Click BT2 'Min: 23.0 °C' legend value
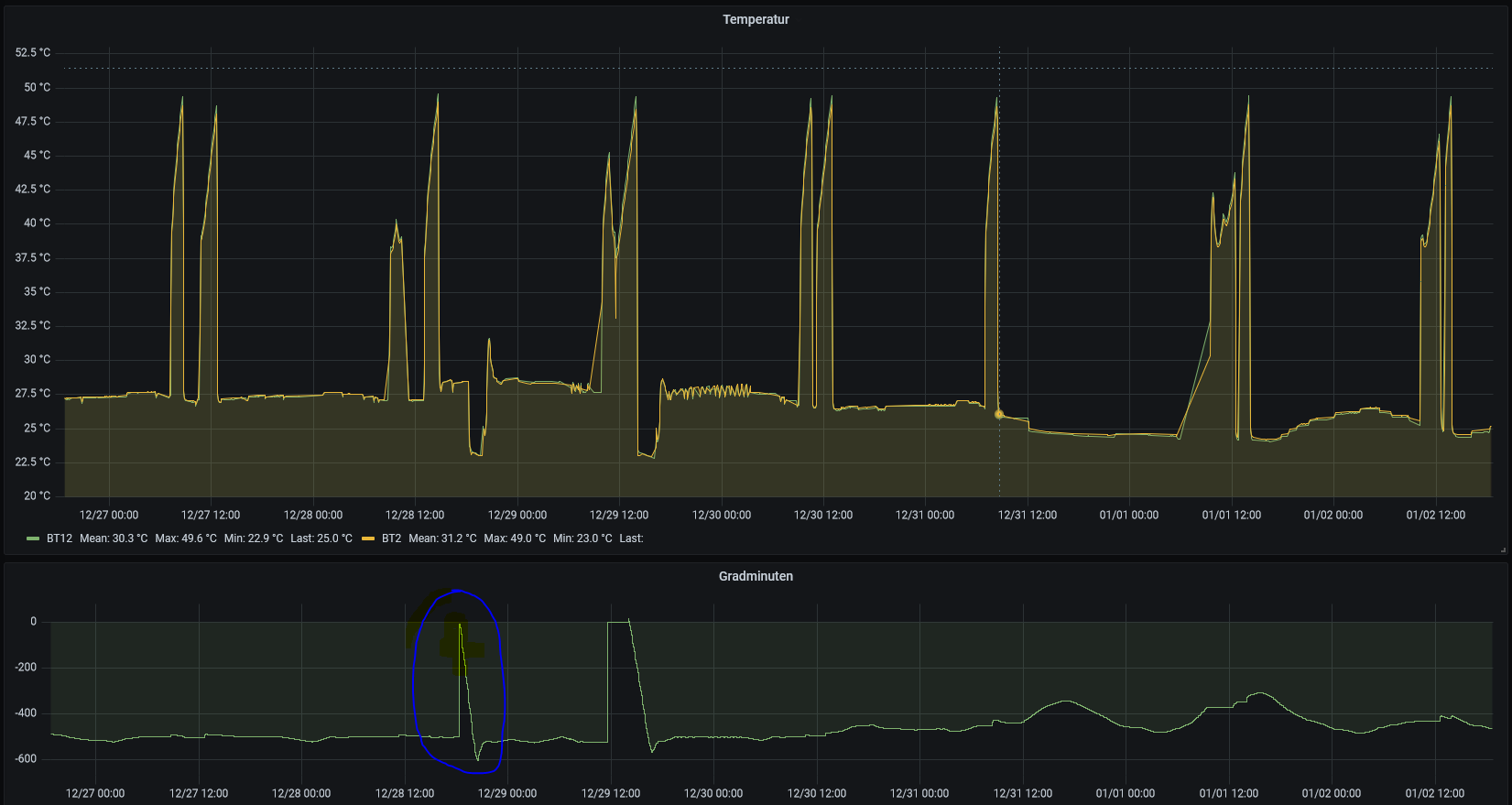1512x805 pixels. tap(582, 538)
